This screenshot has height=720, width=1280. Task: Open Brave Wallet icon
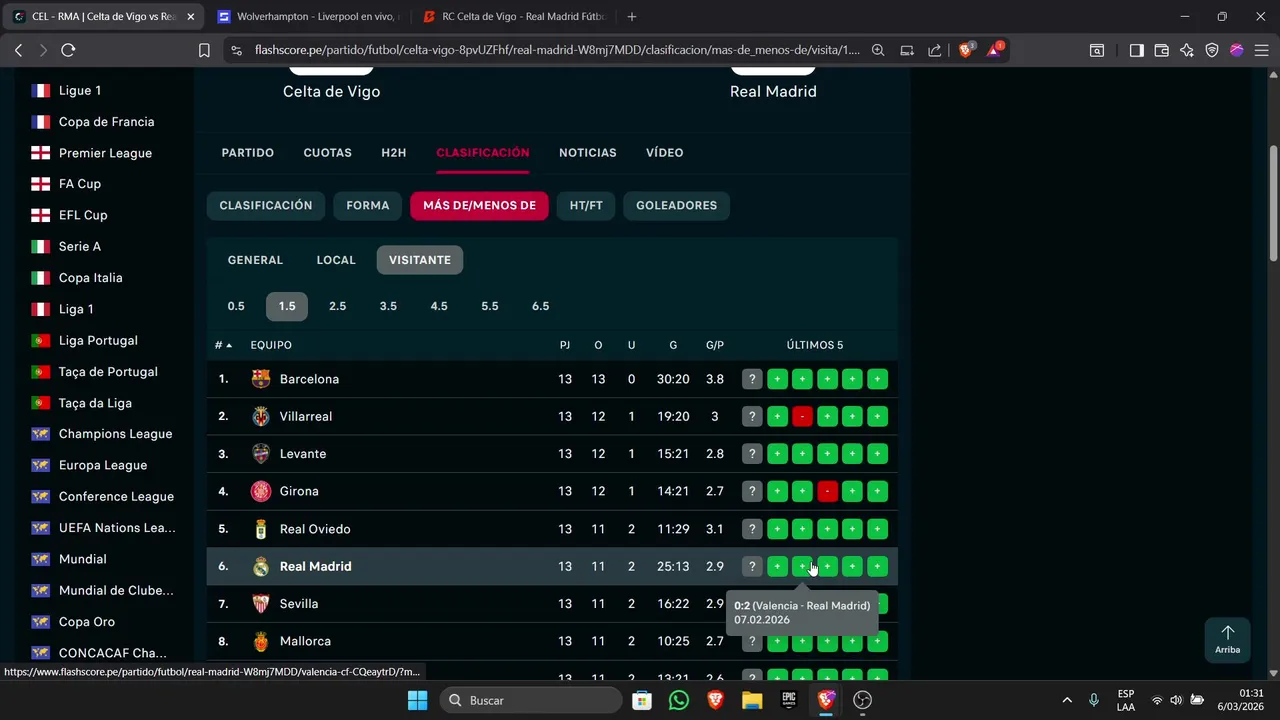[x=1161, y=50]
